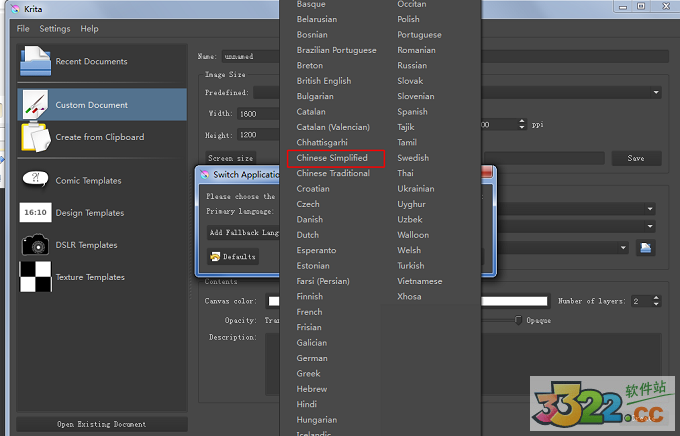
Task: Select Hungarian language entry
Action: click(x=317, y=420)
